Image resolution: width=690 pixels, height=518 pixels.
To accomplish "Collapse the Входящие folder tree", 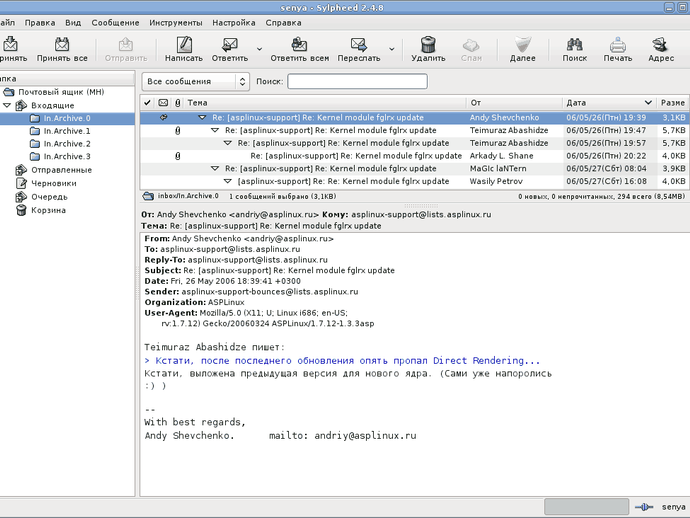I will (7, 105).
